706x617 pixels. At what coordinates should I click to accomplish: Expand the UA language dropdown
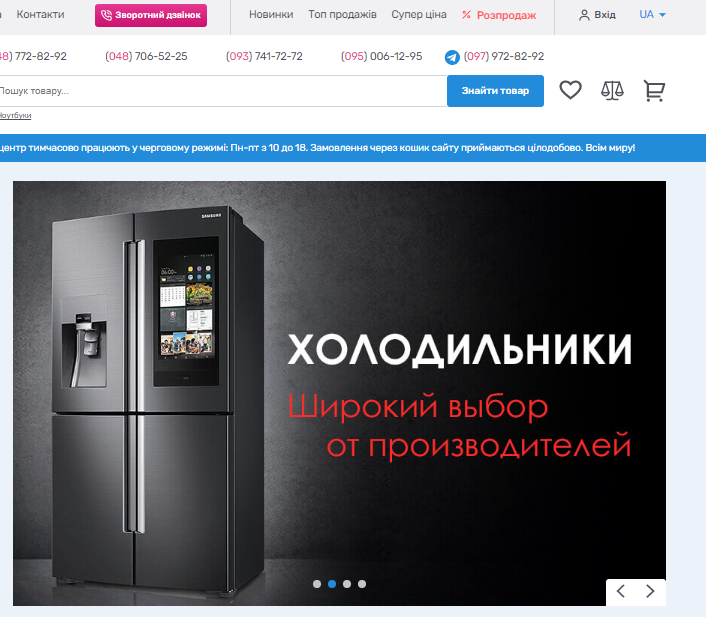click(652, 14)
